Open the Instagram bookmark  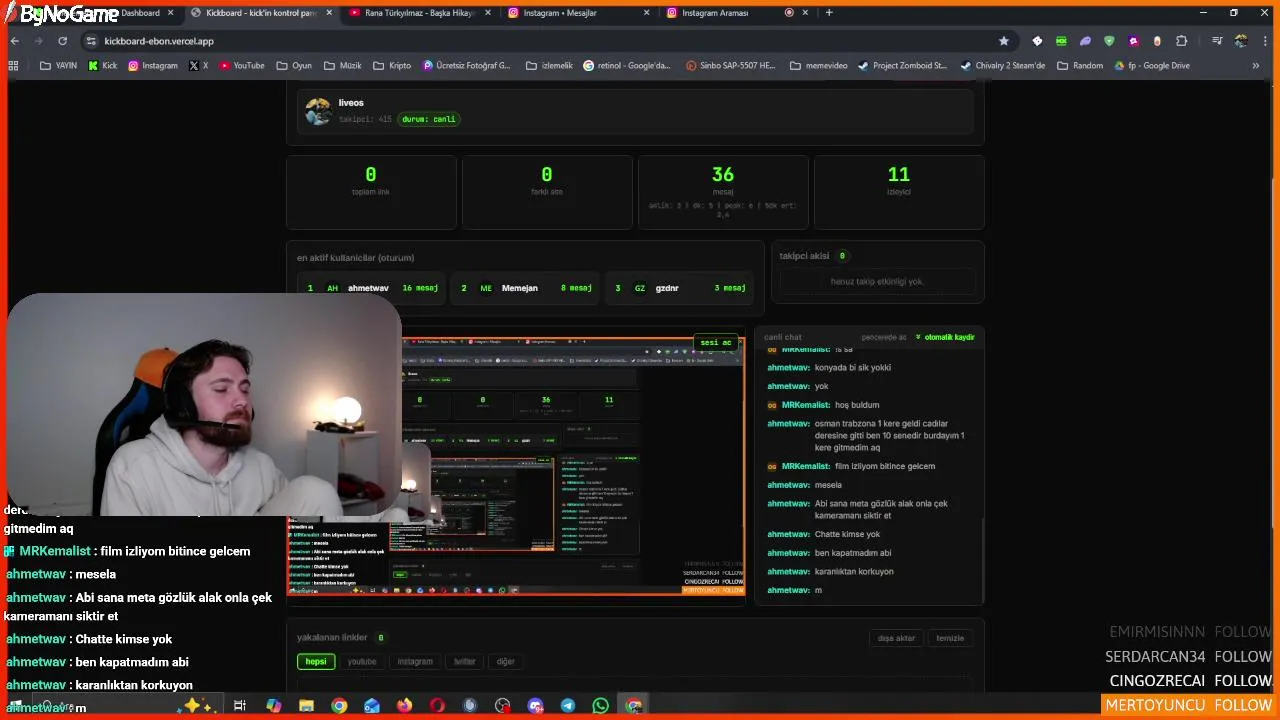pos(153,66)
